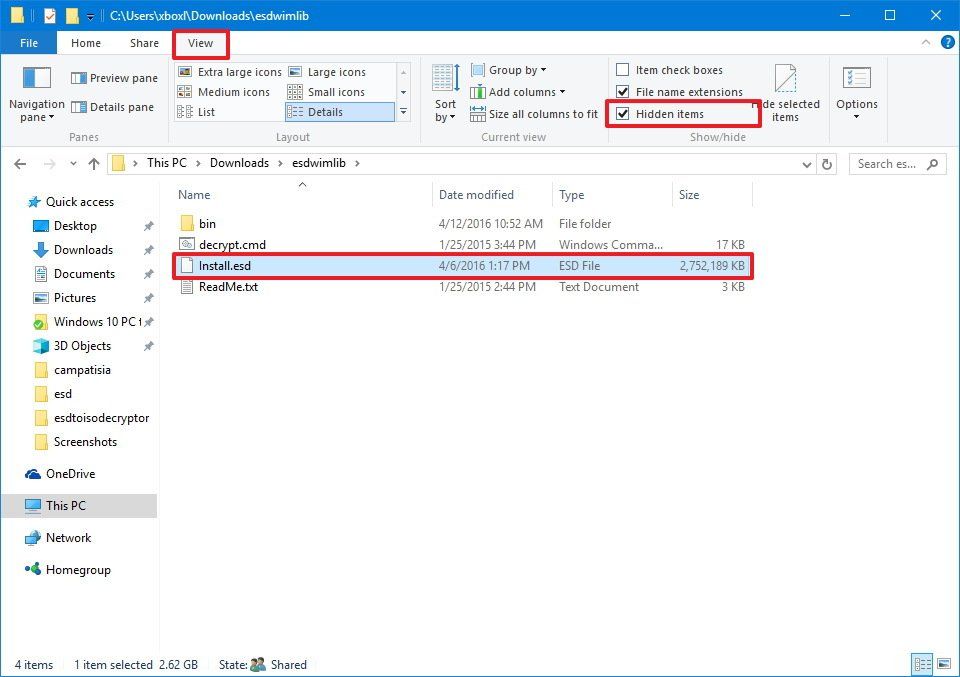
Task: Open the Share ribbon tab
Action: (143, 43)
